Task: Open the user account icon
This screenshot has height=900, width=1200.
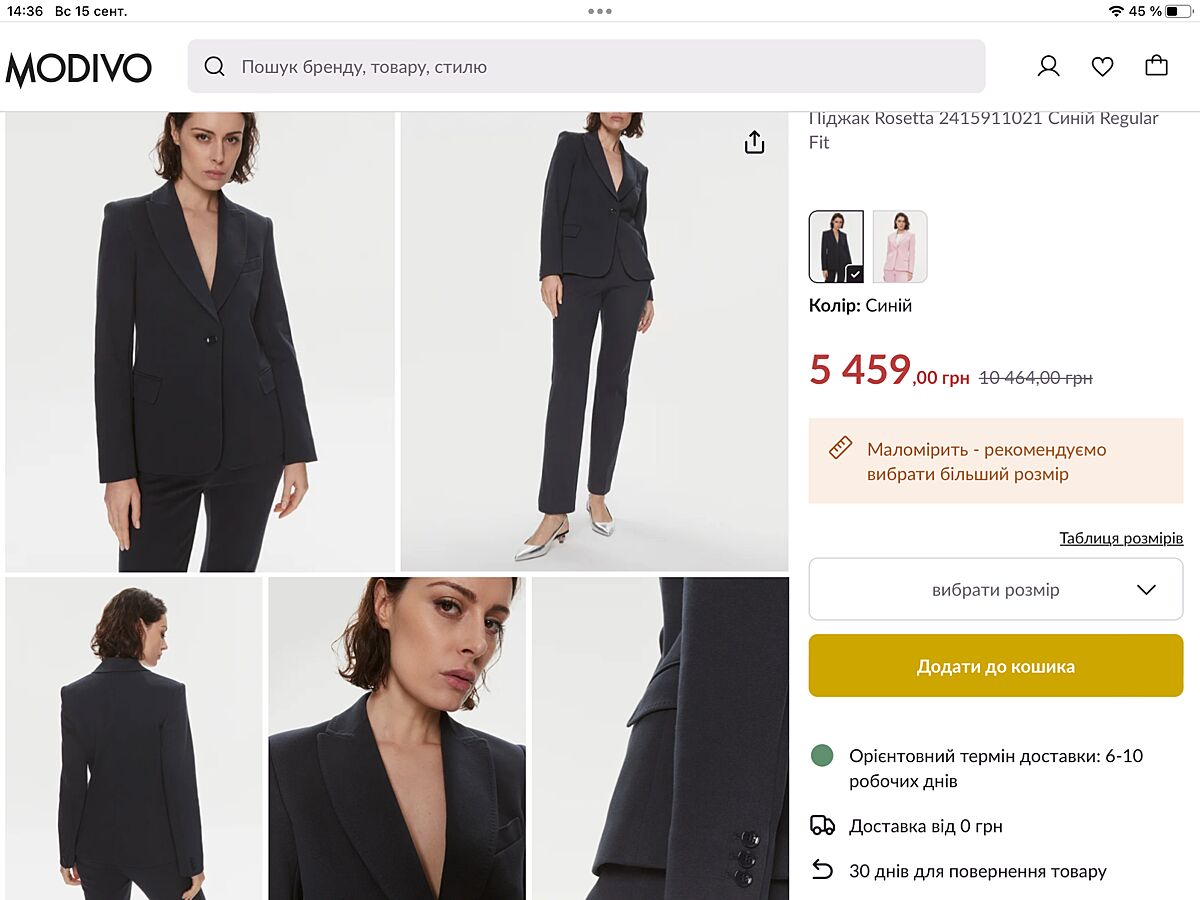Action: coord(1048,66)
